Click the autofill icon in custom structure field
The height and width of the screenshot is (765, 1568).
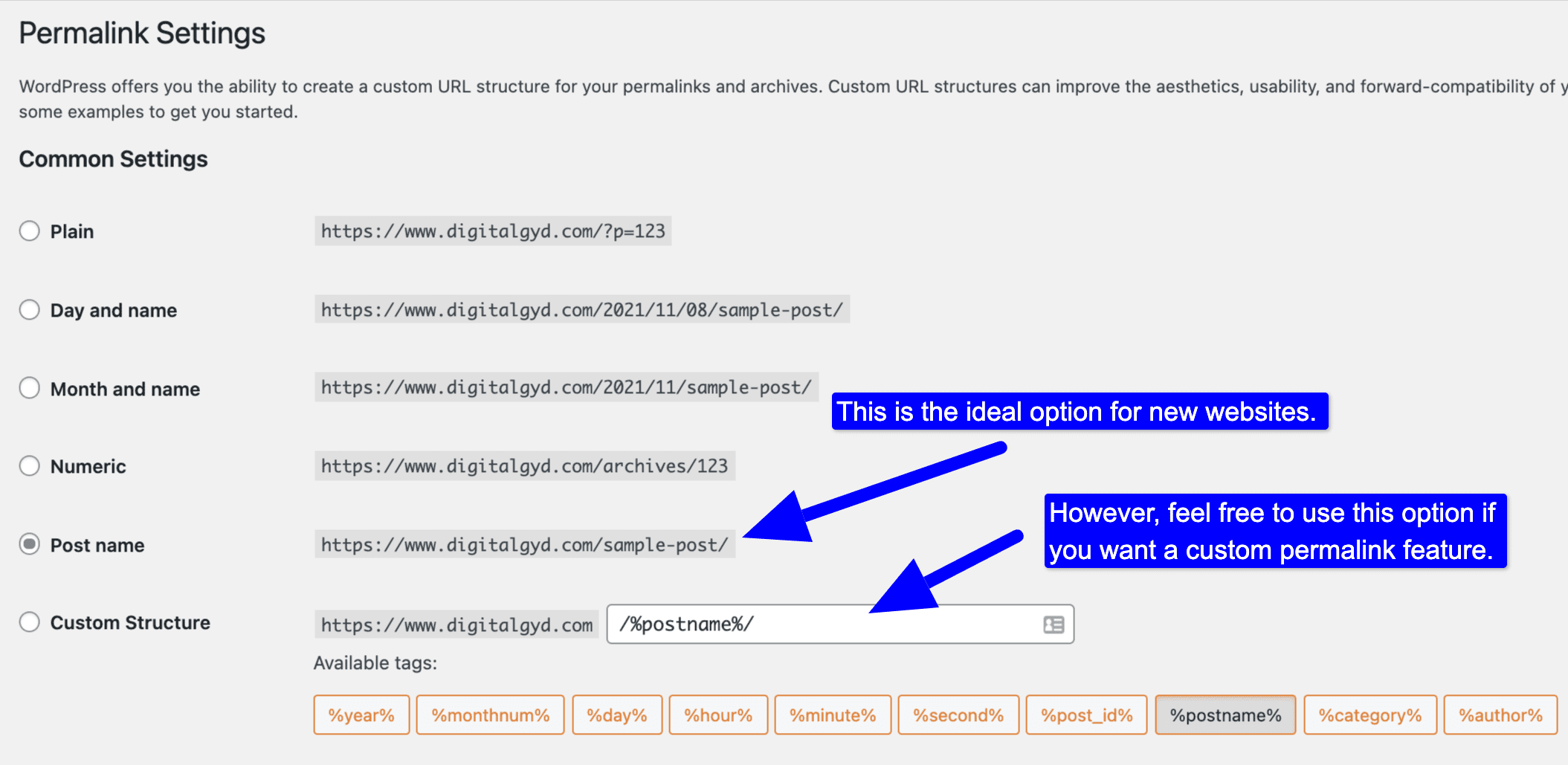1054,624
